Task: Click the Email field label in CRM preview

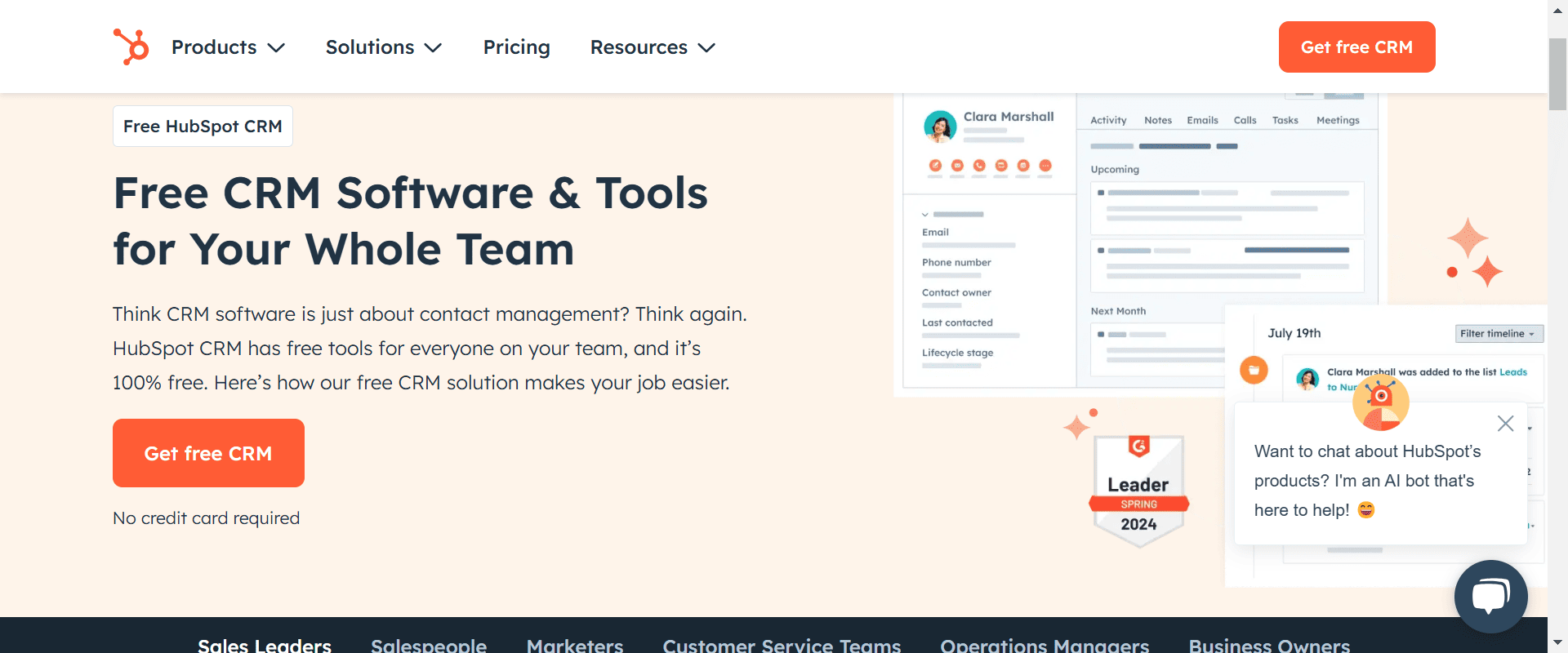Action: pyautogui.click(x=935, y=232)
